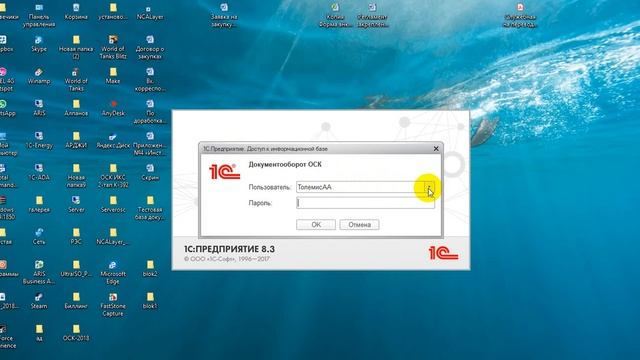The image size is (640, 360).
Task: Select the АРДЖИ folder
Action: 76,141
